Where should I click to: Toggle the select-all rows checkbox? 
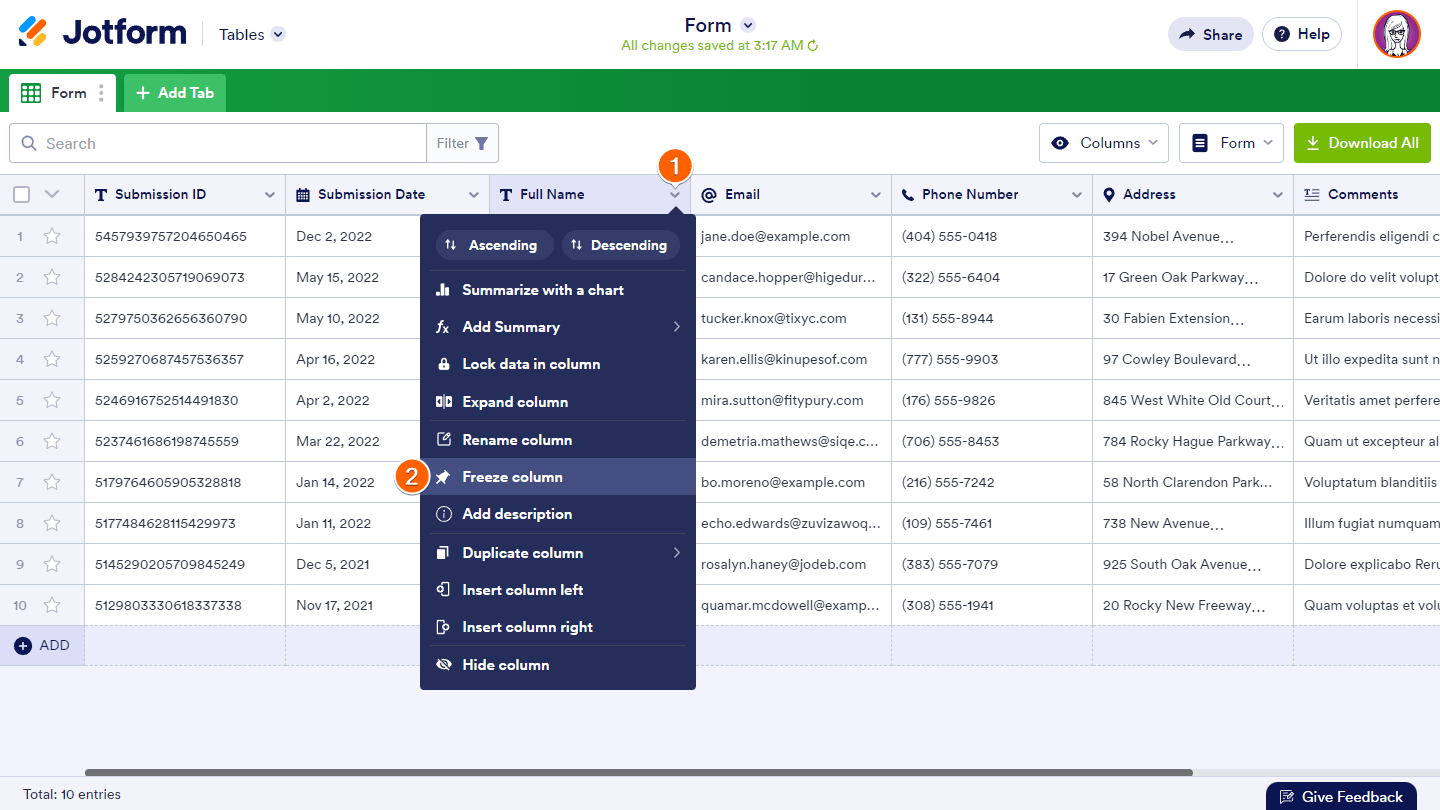coord(21,195)
